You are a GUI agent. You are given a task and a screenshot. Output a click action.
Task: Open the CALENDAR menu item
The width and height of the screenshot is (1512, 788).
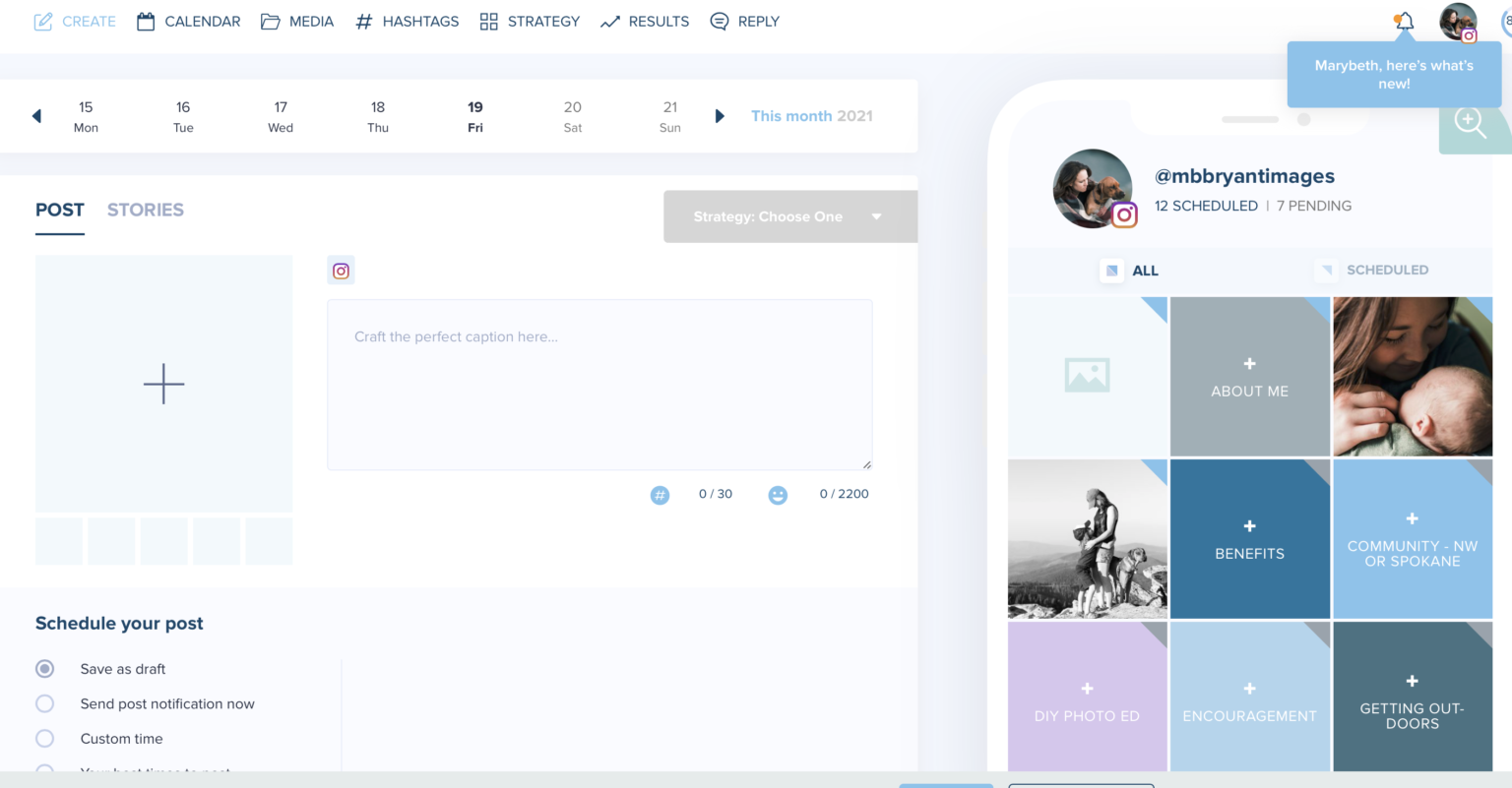point(188,21)
